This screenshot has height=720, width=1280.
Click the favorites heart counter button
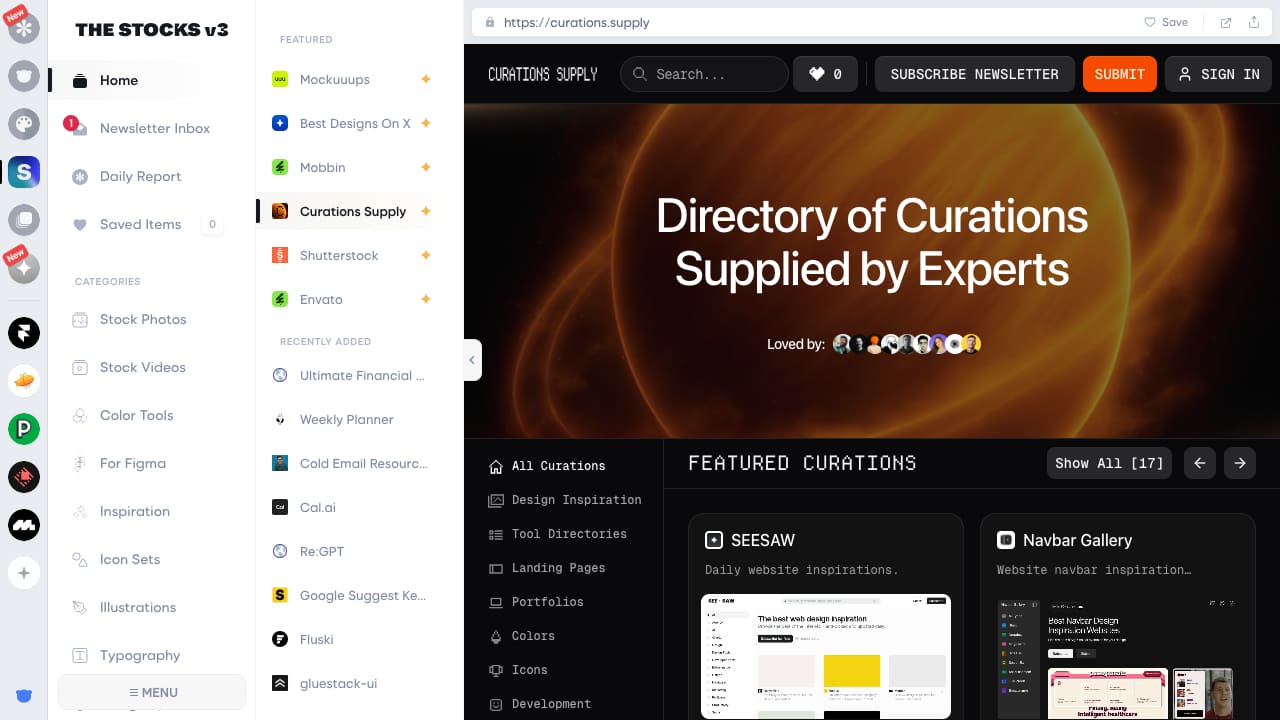tap(825, 74)
